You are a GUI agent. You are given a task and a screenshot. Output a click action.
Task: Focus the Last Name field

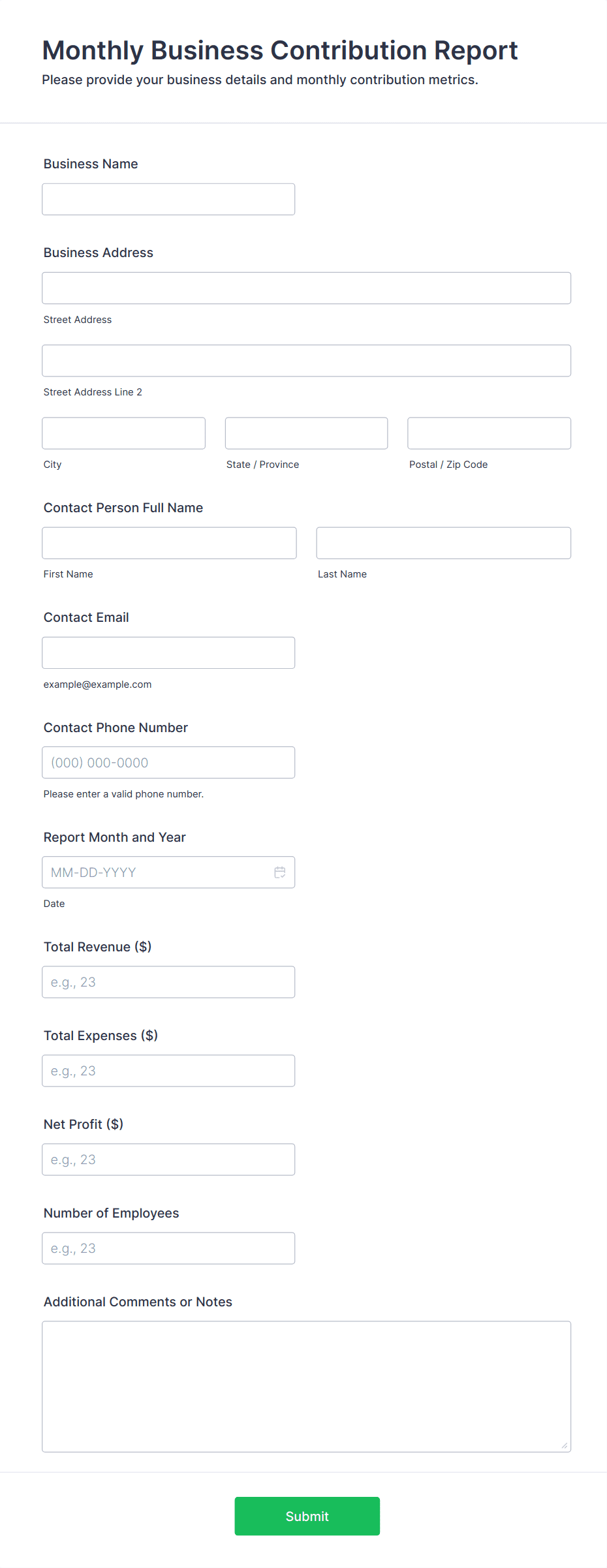click(444, 543)
